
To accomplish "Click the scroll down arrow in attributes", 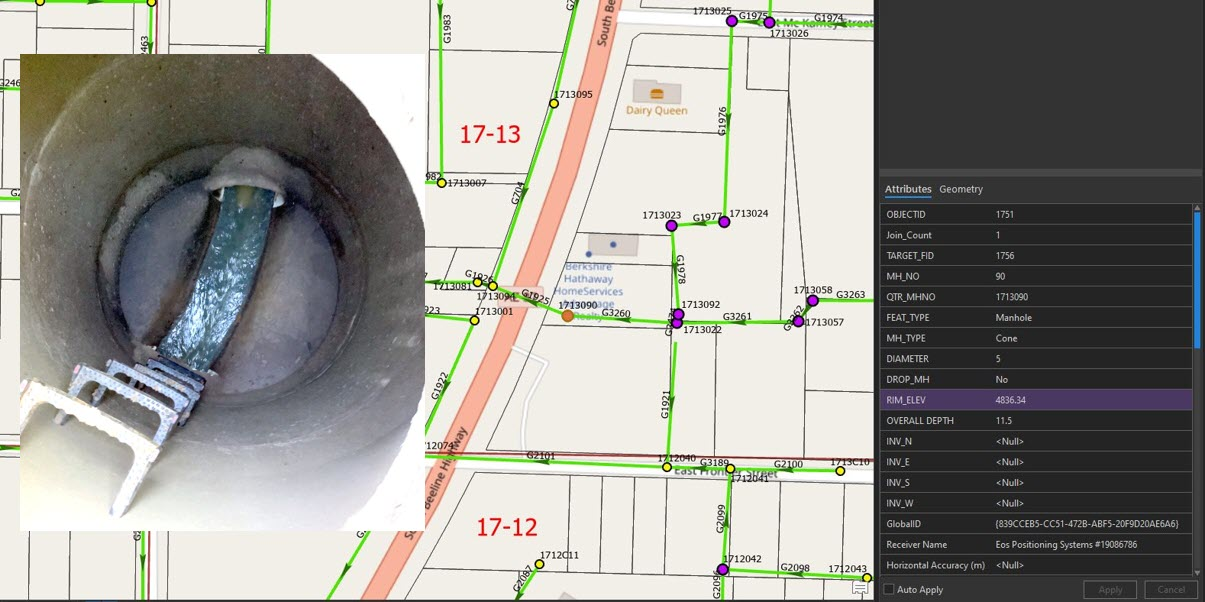I will point(1197,573).
